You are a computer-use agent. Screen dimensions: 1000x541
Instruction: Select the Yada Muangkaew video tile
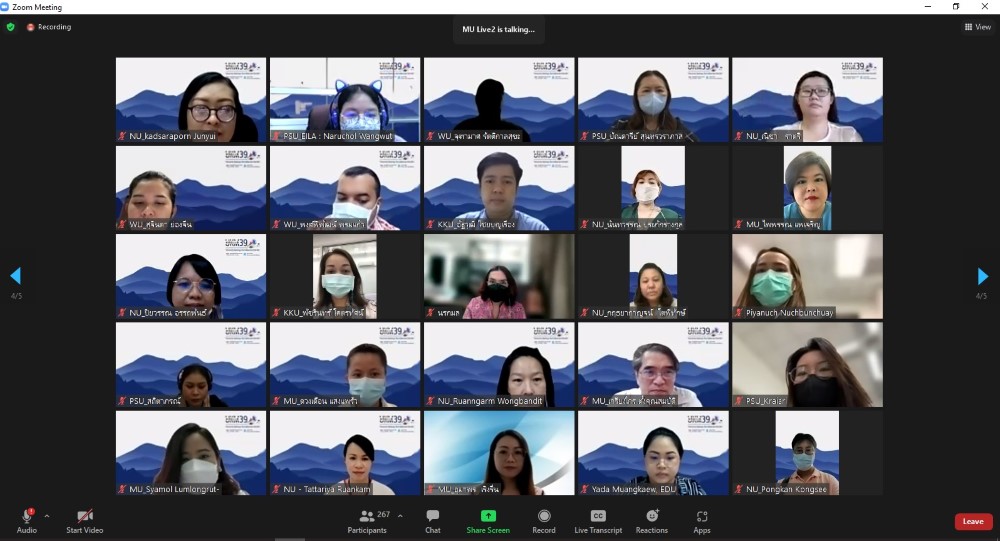(x=652, y=453)
